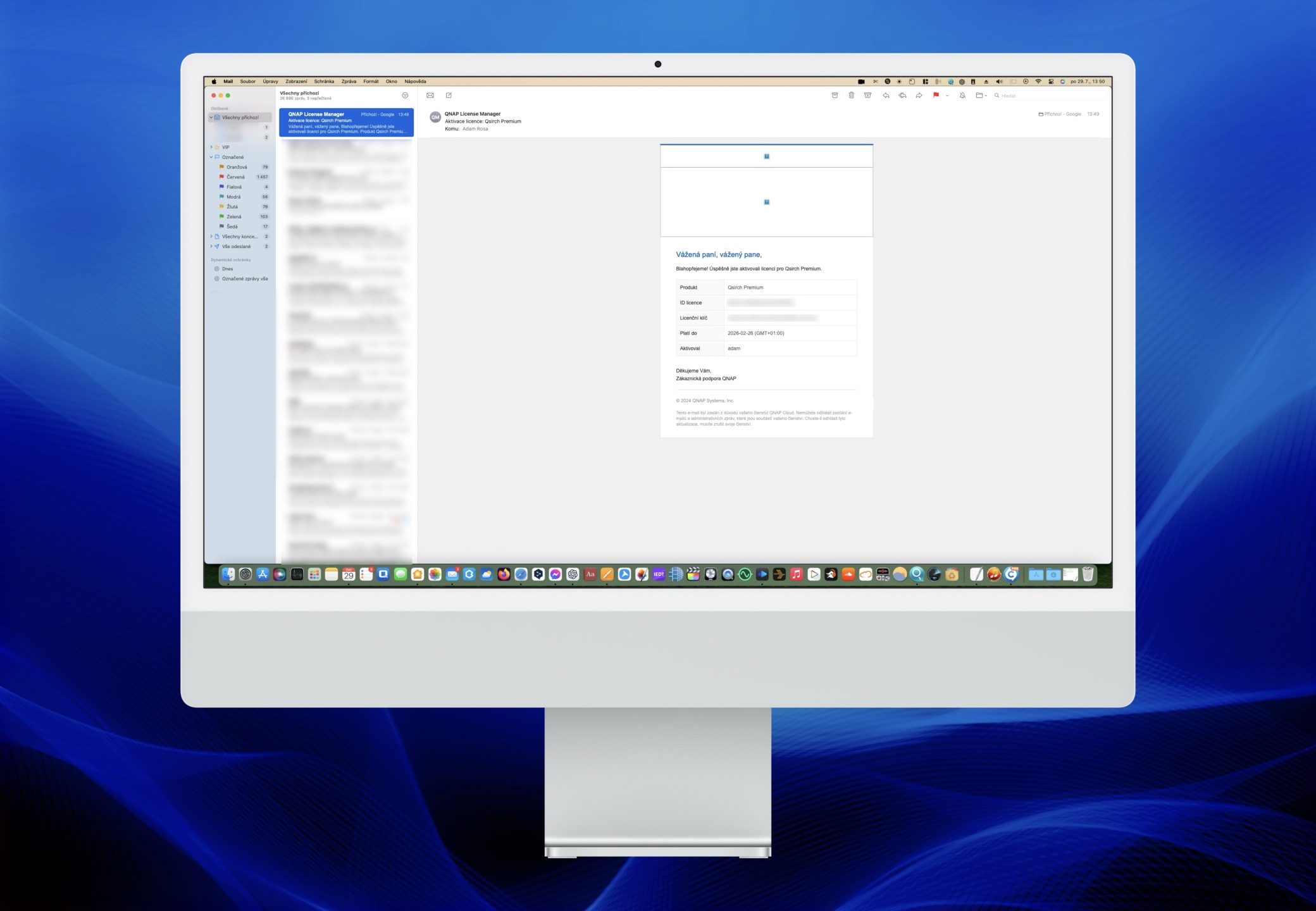This screenshot has height=911, width=1316.
Task: Open flag color dropdown arrow
Action: [x=947, y=96]
